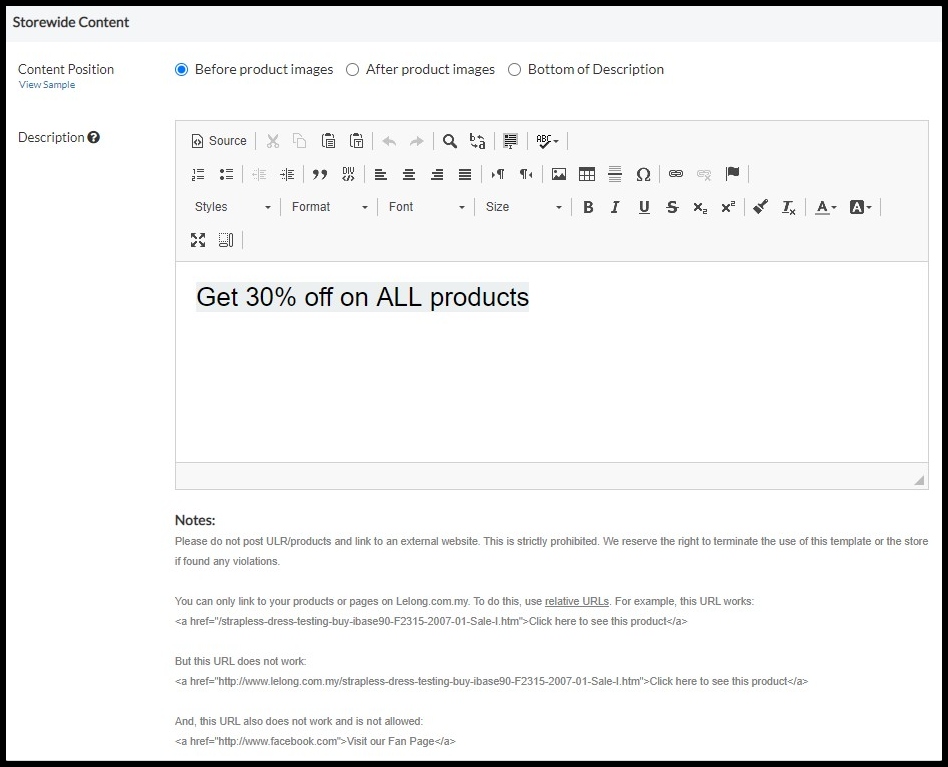
Task: Open the Font dropdown
Action: tap(426, 207)
